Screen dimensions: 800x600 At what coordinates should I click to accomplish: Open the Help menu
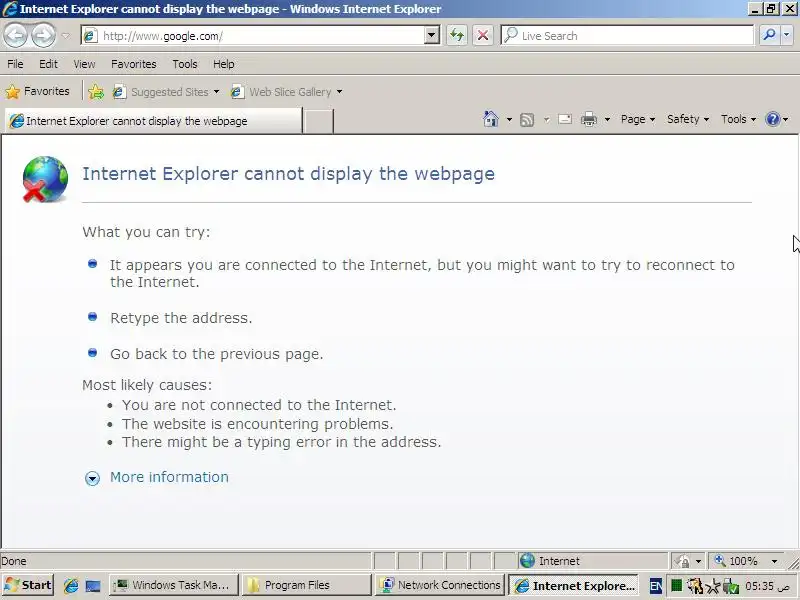click(x=223, y=64)
